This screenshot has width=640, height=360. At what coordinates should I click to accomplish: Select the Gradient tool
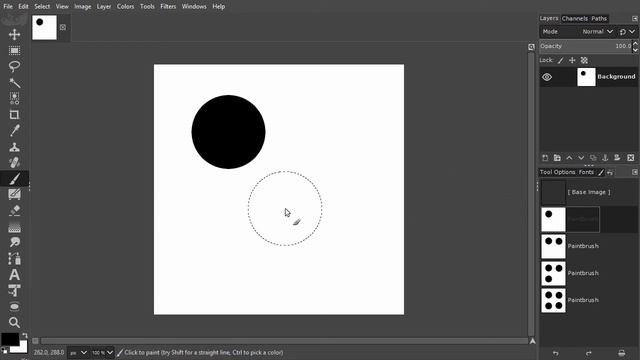[x=14, y=227]
